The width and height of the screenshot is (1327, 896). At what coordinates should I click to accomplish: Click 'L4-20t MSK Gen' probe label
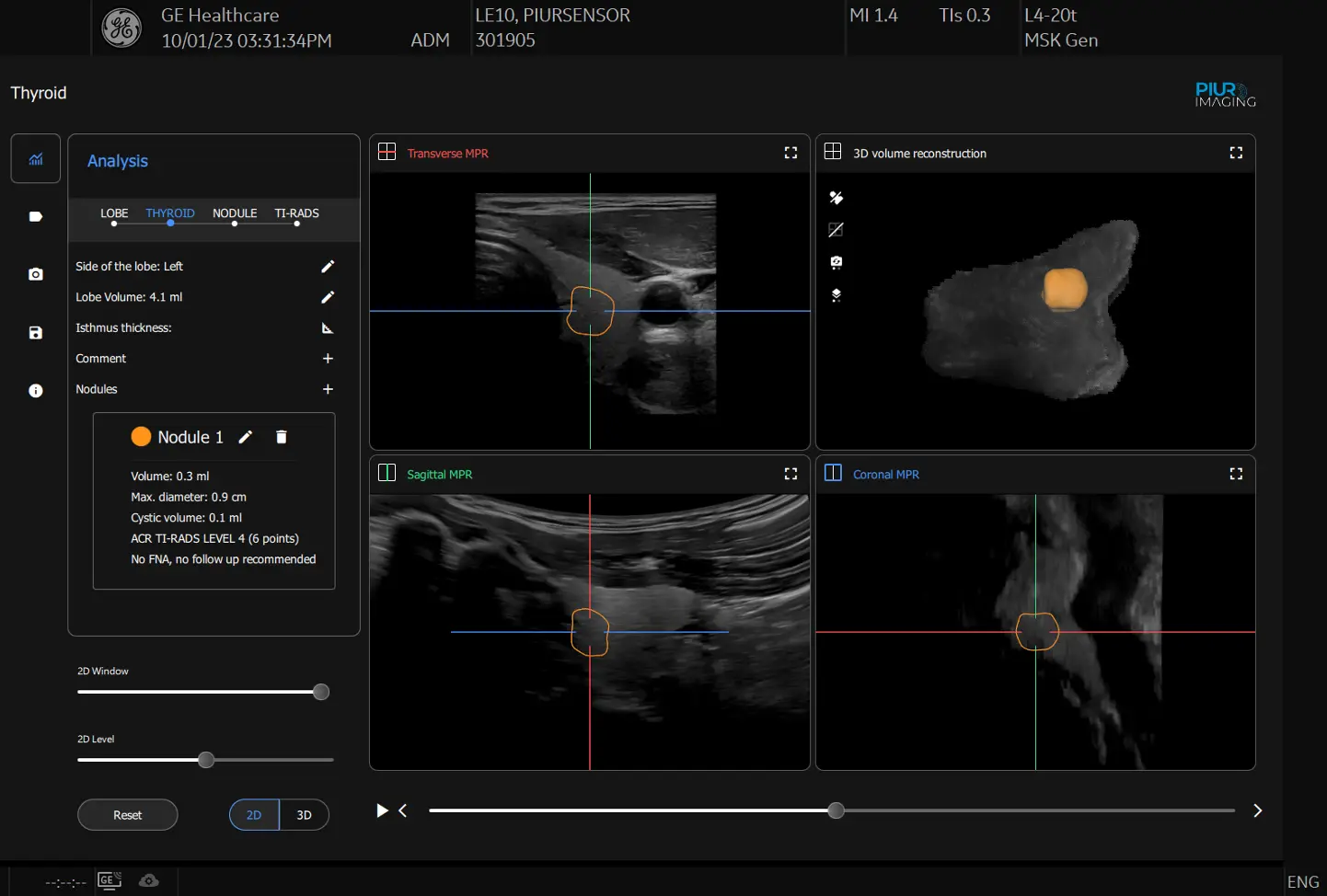tap(1061, 28)
